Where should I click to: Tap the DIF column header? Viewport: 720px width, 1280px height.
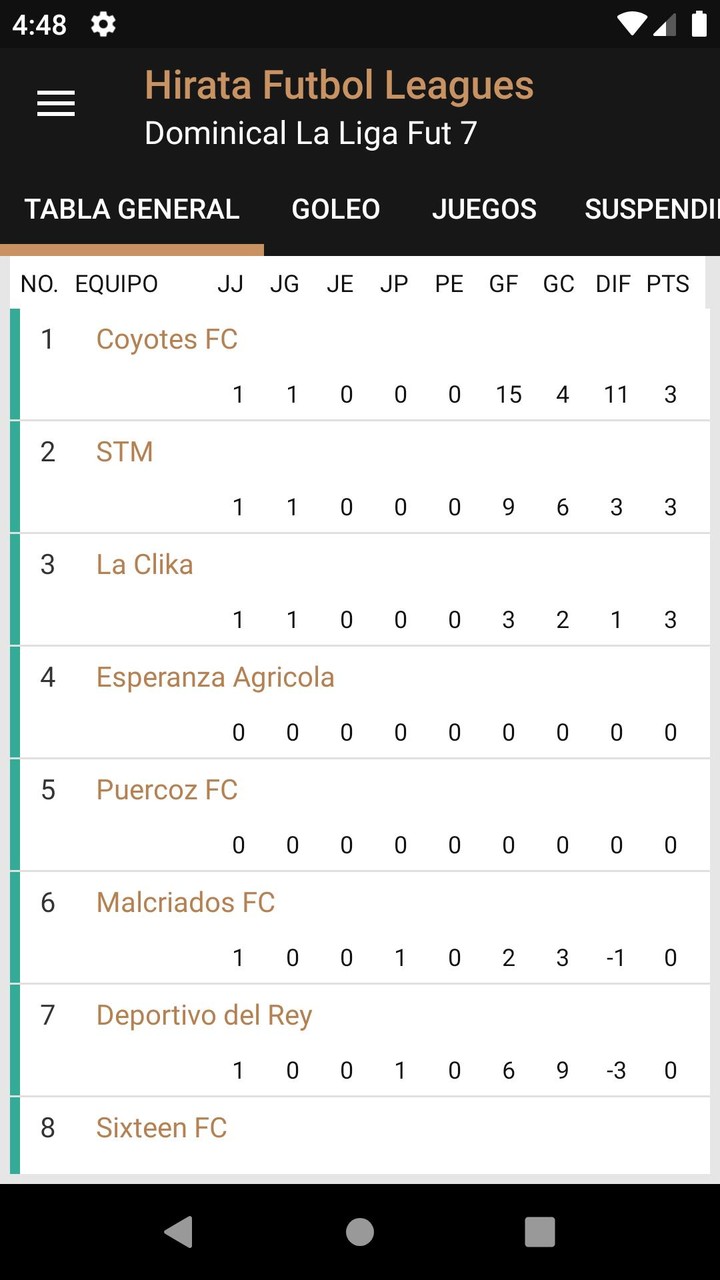tap(612, 284)
